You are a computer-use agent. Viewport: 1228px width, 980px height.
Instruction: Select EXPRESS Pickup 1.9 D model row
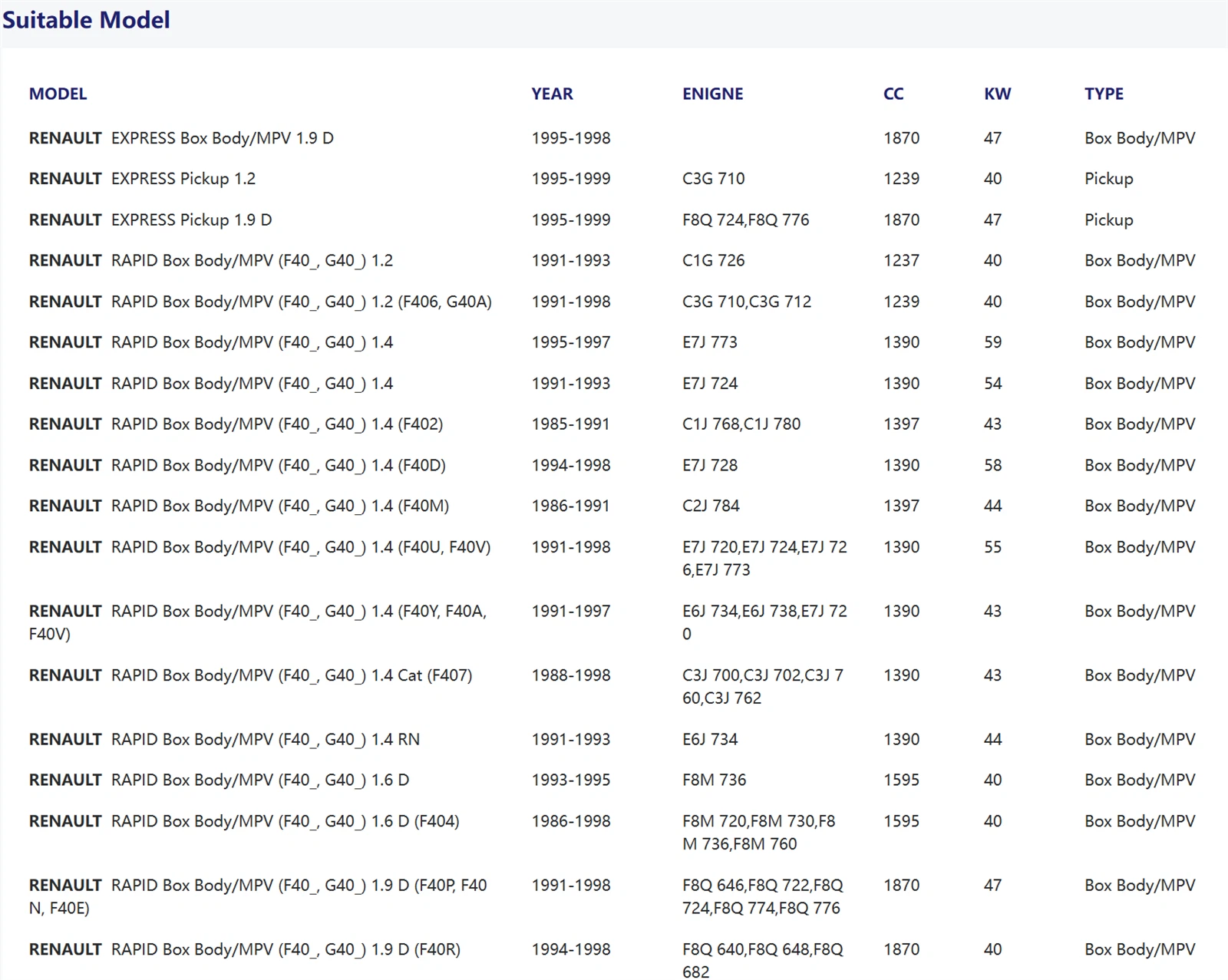(x=150, y=220)
